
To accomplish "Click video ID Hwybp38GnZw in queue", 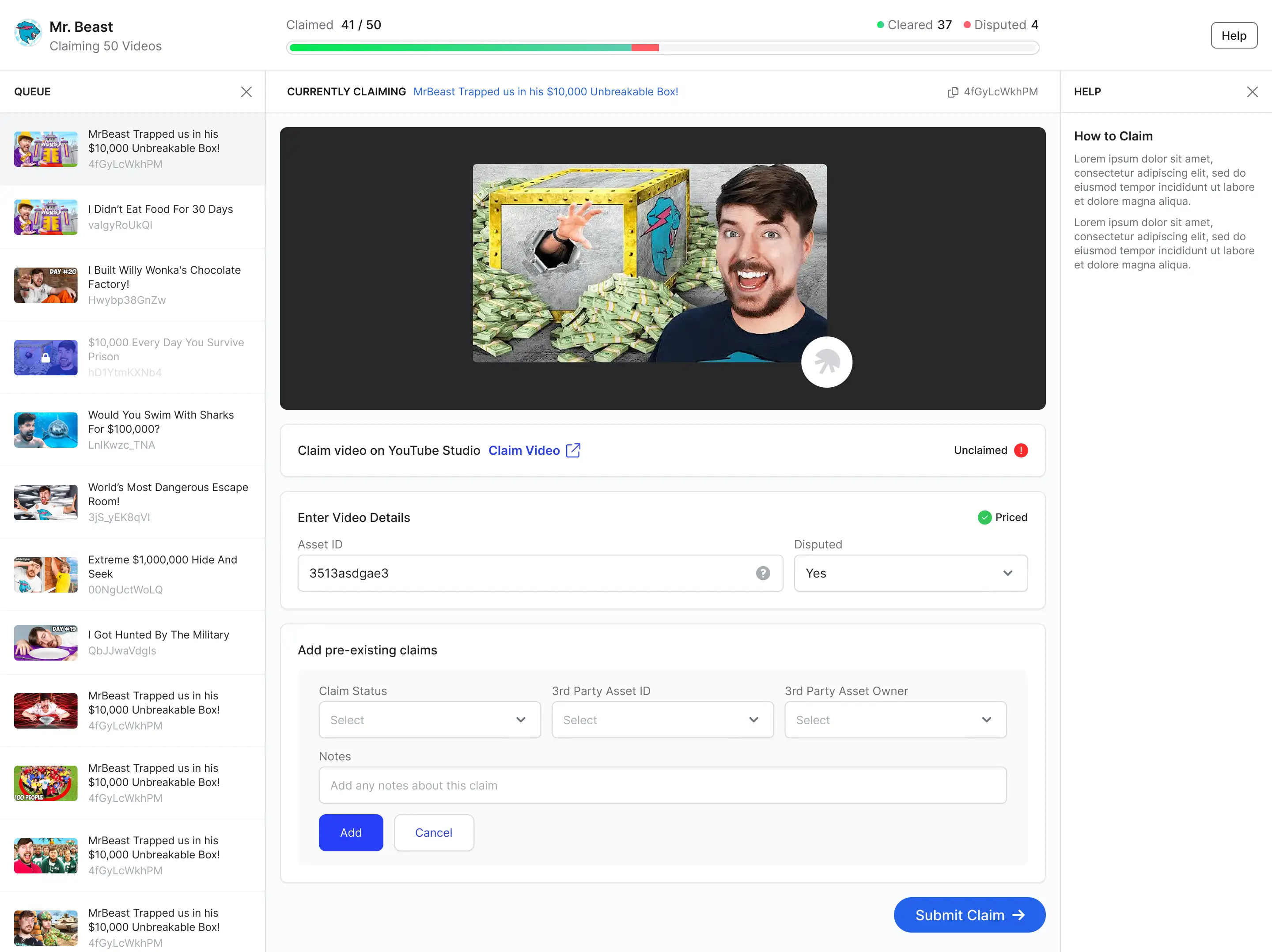I will [x=127, y=300].
